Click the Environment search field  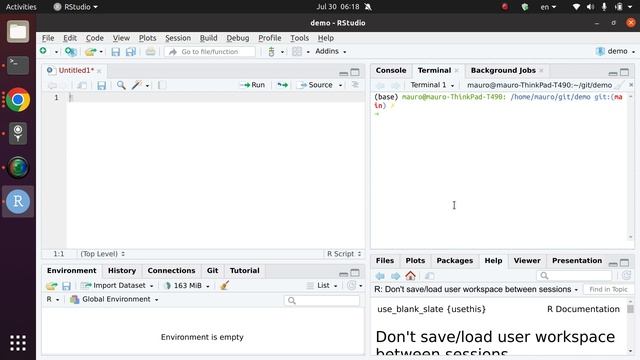[322, 300]
